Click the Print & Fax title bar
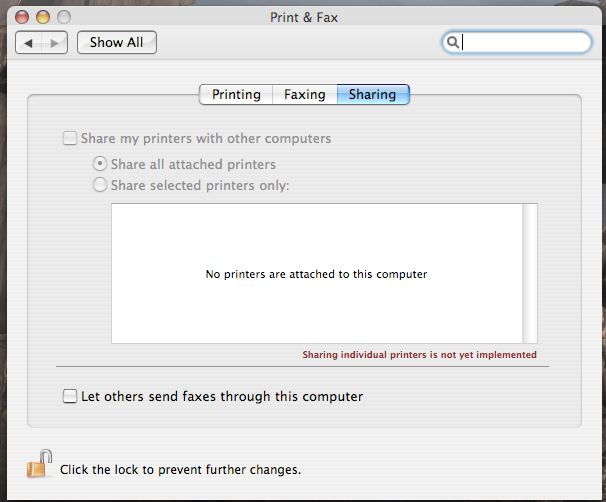The height and width of the screenshot is (502, 606). [304, 17]
